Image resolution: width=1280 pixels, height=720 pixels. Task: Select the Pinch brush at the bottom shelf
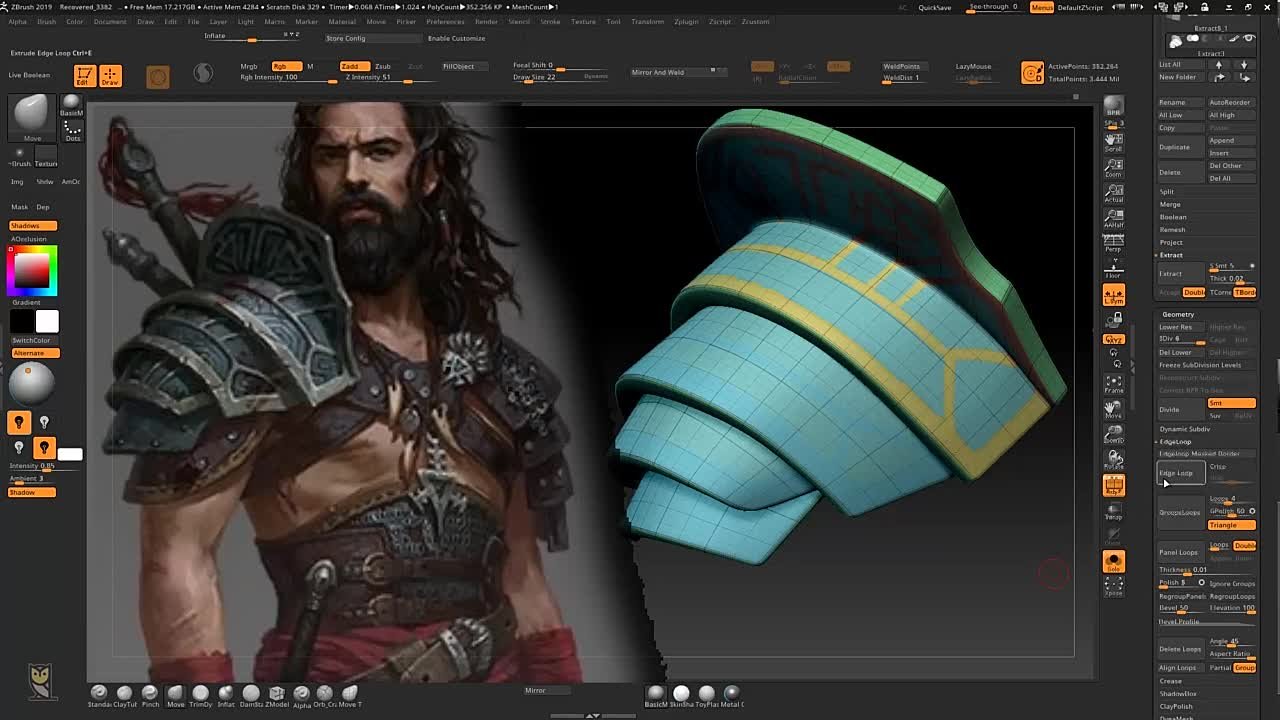pos(149,693)
